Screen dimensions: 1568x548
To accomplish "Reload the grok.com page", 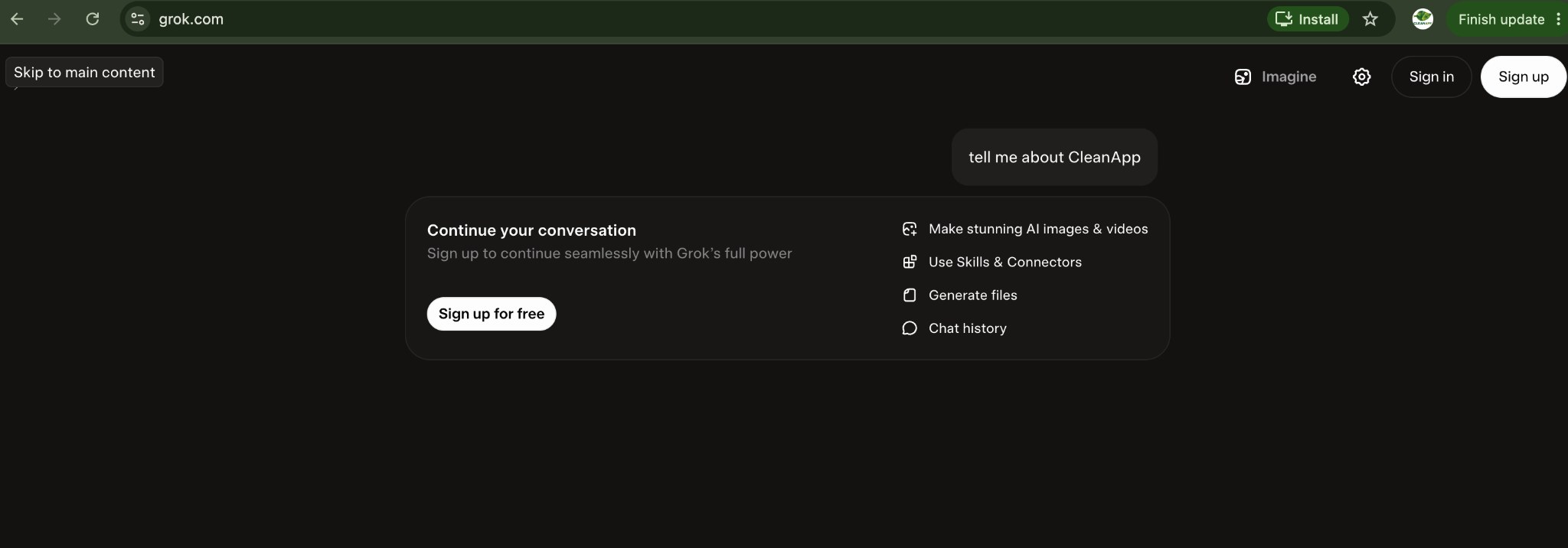I will tap(93, 19).
